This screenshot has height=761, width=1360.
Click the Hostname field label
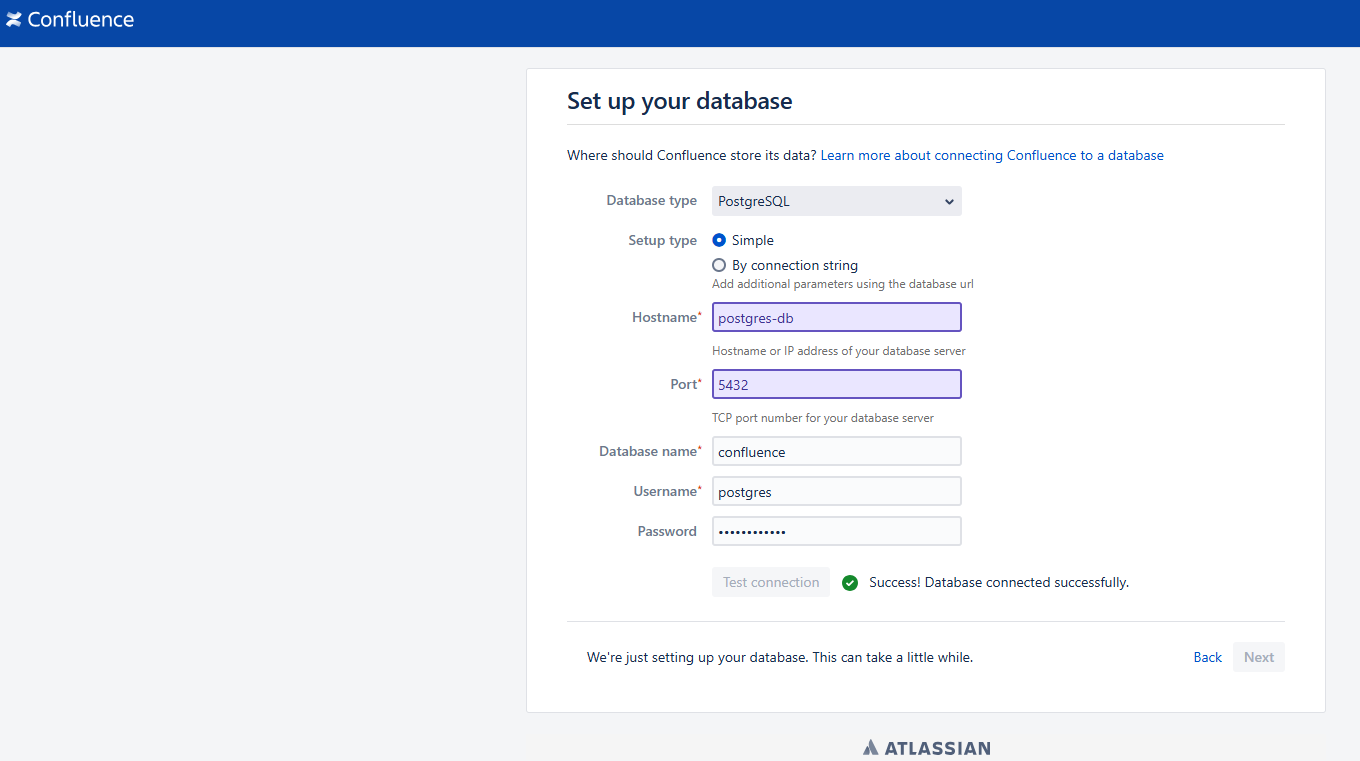(665, 318)
